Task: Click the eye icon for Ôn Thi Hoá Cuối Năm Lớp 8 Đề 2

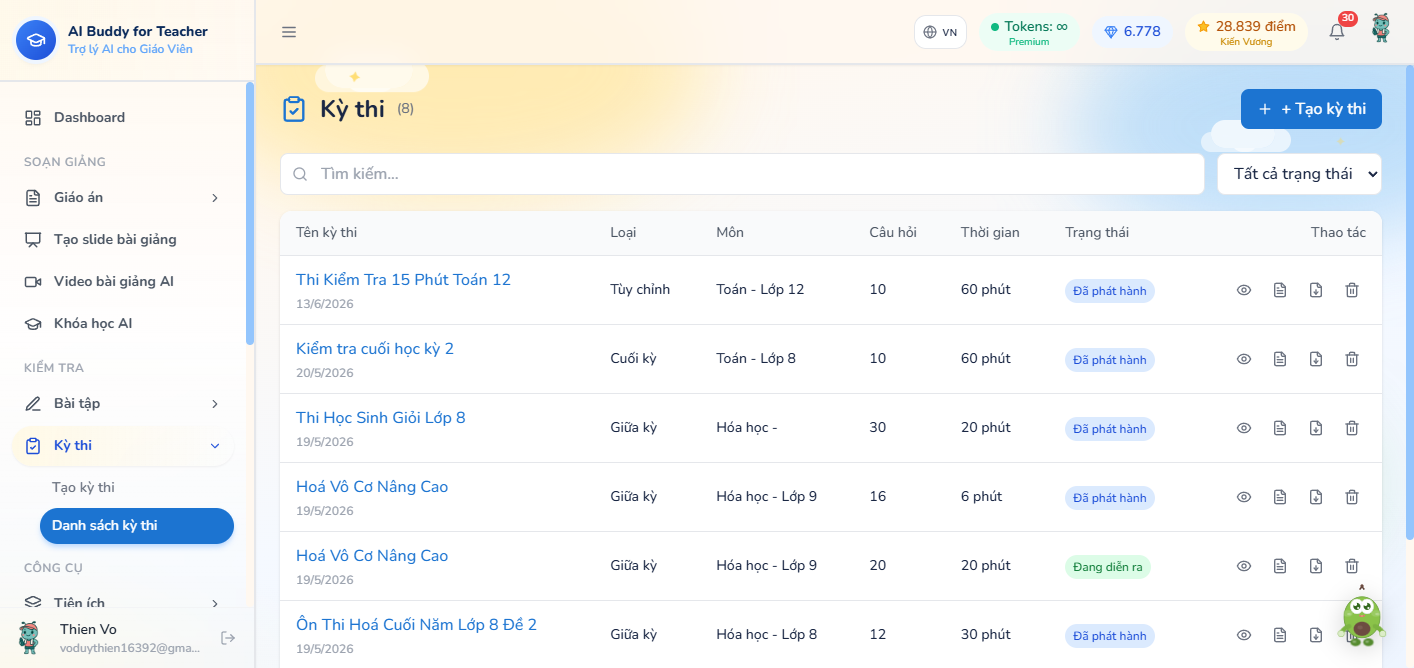Action: [x=1244, y=635]
